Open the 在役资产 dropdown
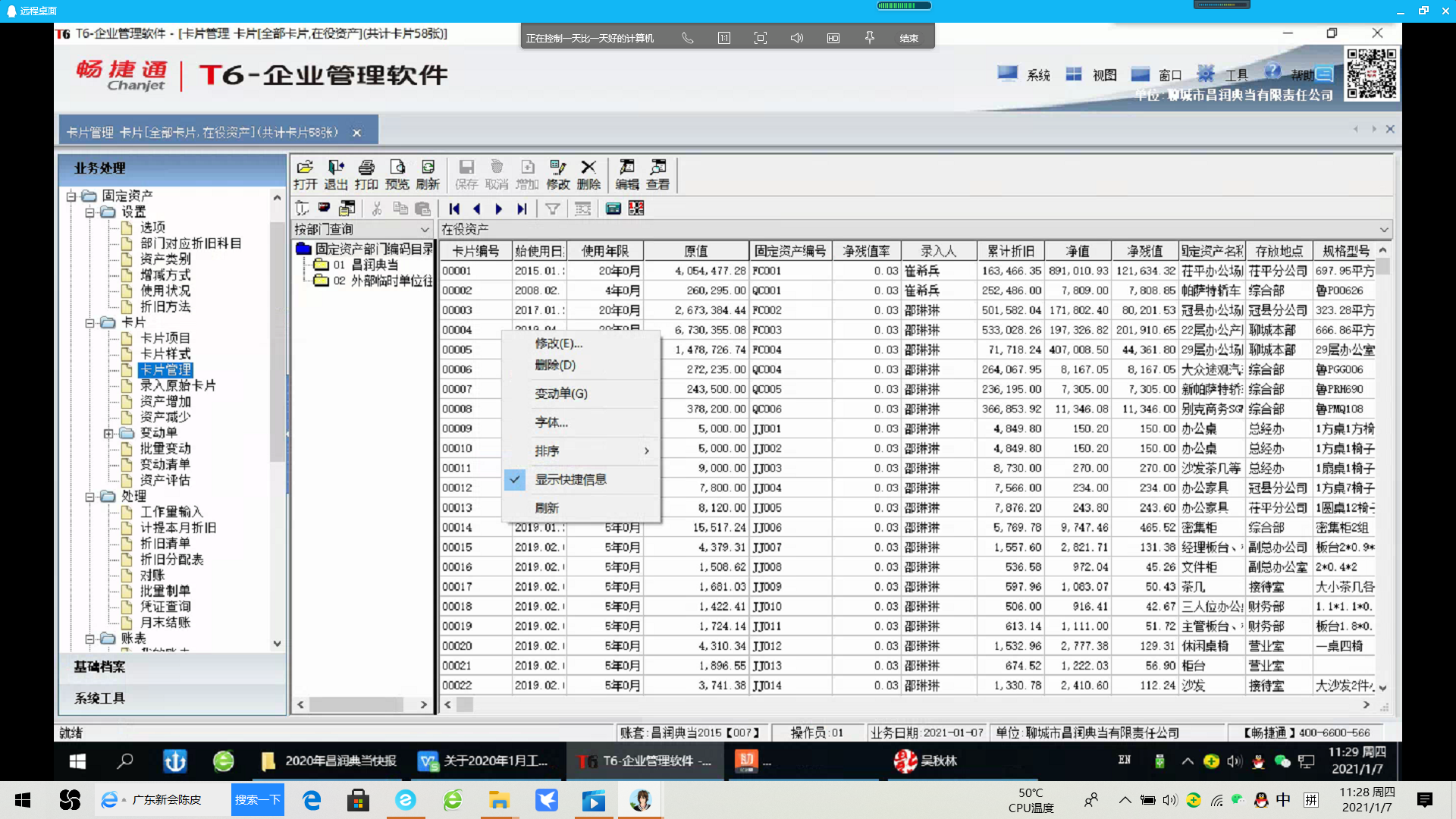This screenshot has height=819, width=1456. (1384, 229)
